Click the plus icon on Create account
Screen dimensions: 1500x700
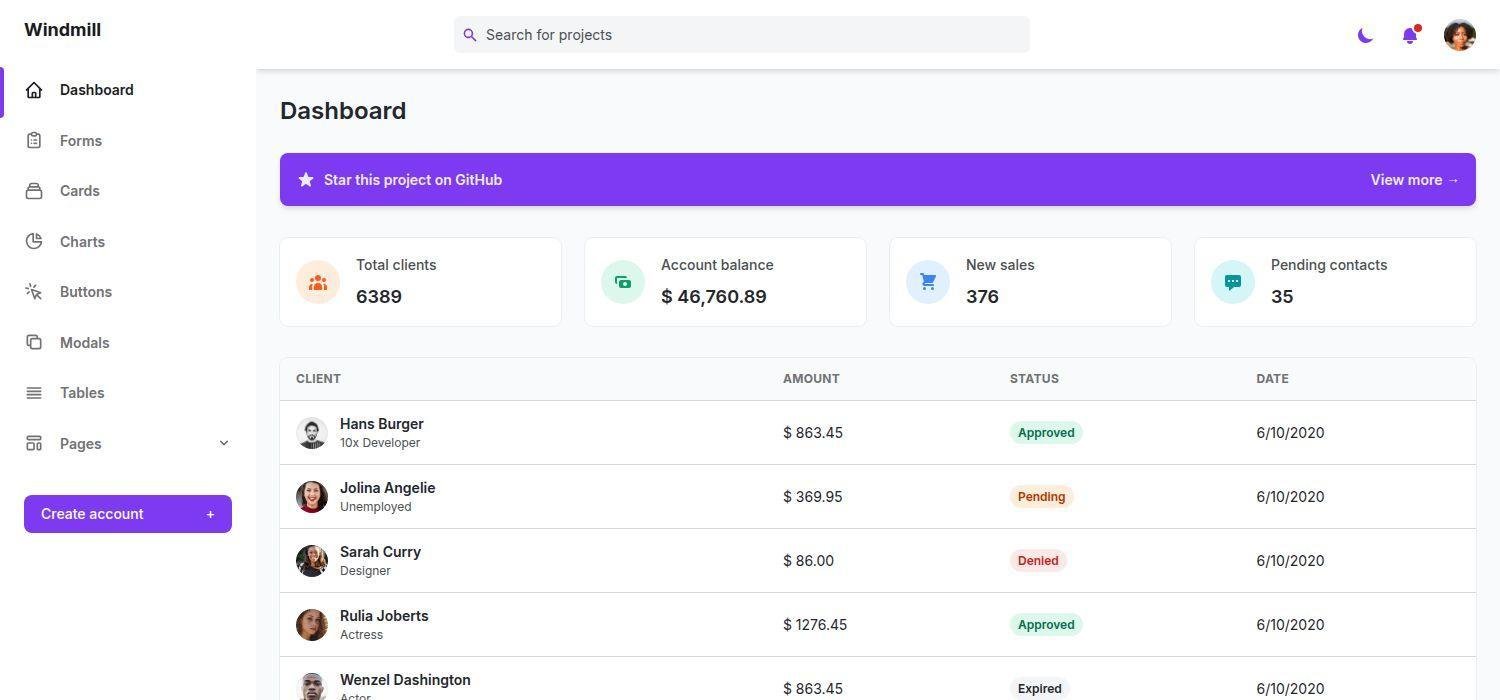point(210,515)
